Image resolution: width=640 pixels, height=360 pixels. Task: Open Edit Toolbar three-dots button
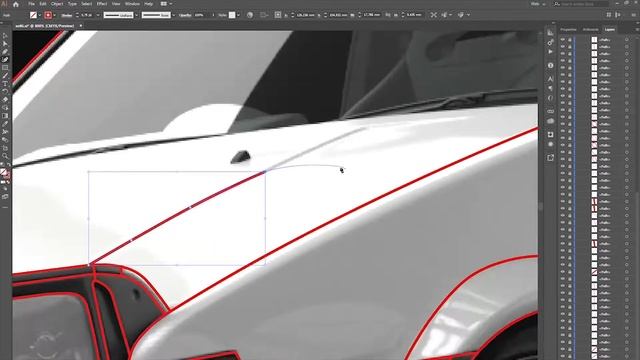click(5, 207)
